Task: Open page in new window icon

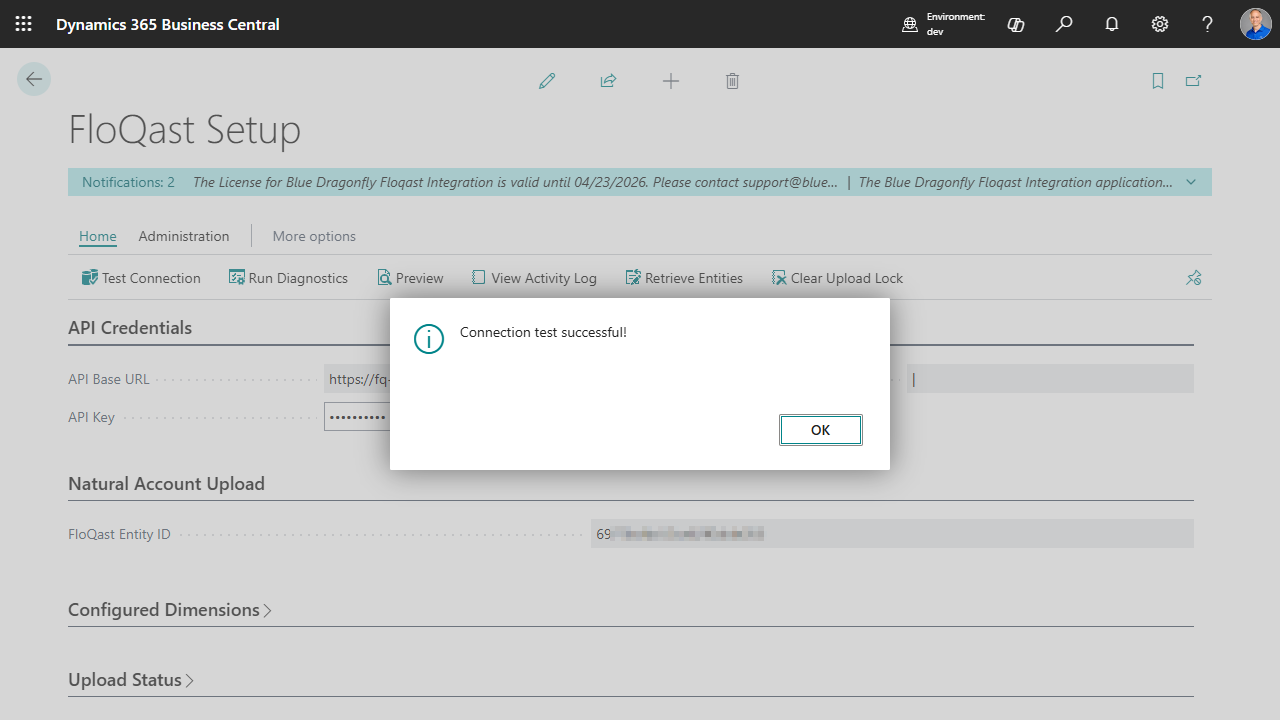Action: coord(1193,81)
